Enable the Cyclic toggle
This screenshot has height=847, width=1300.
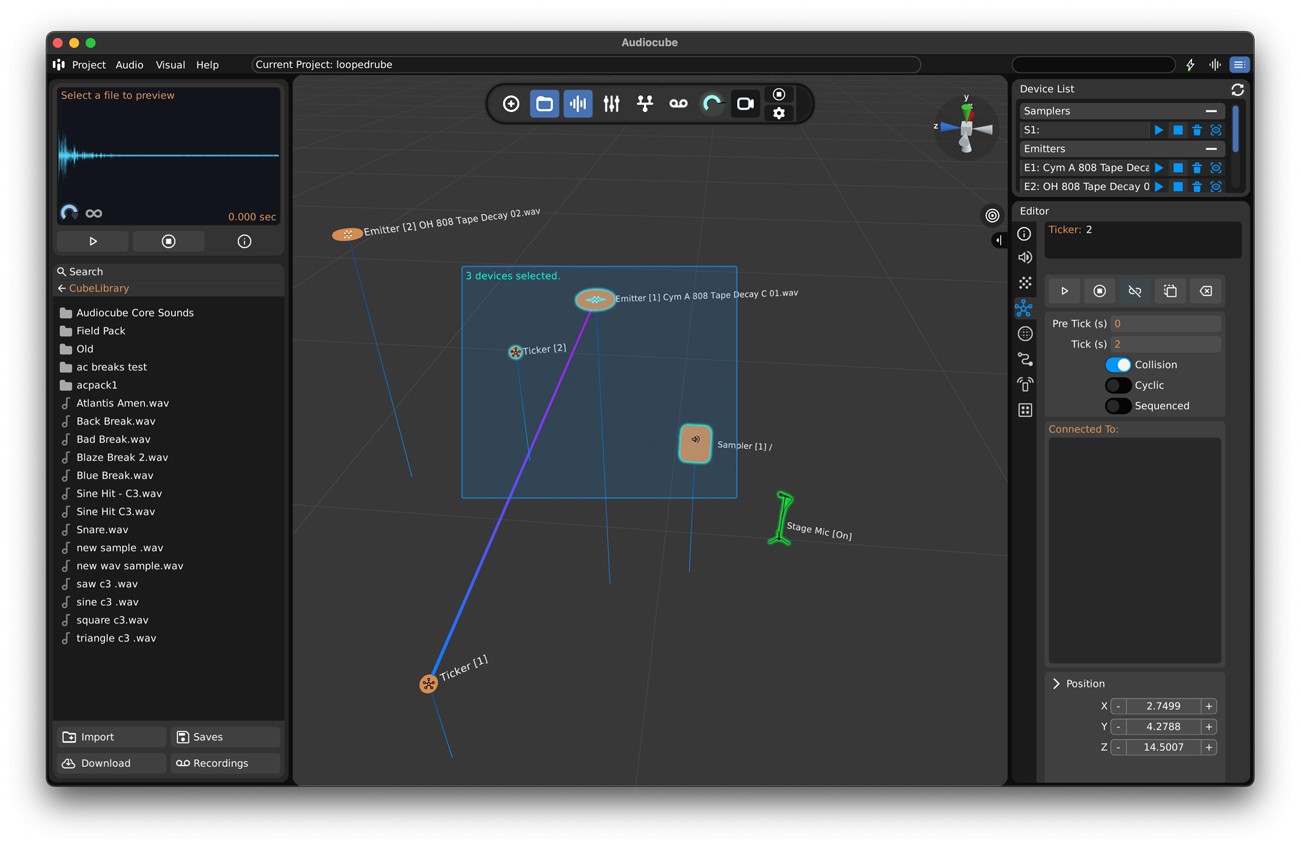coord(1118,385)
